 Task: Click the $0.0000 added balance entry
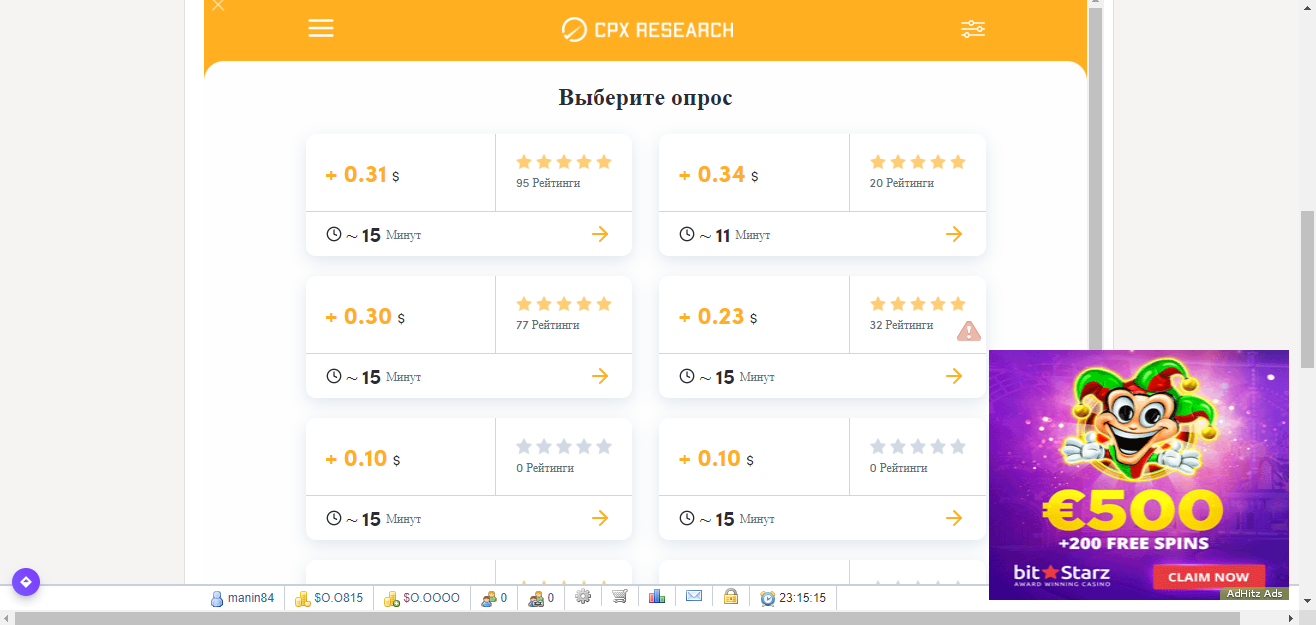tap(422, 598)
